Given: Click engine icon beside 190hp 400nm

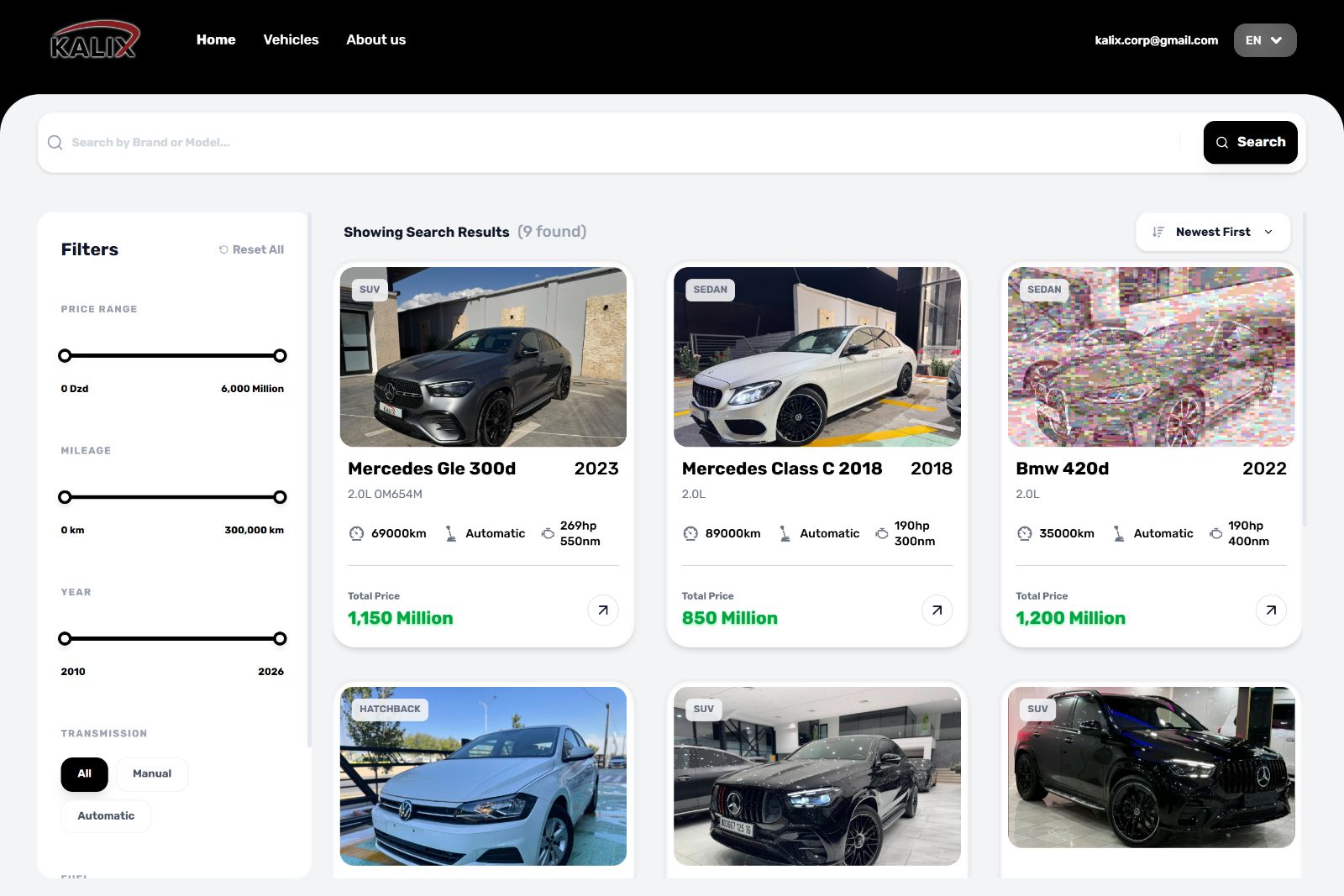Looking at the screenshot, I should (x=1215, y=533).
